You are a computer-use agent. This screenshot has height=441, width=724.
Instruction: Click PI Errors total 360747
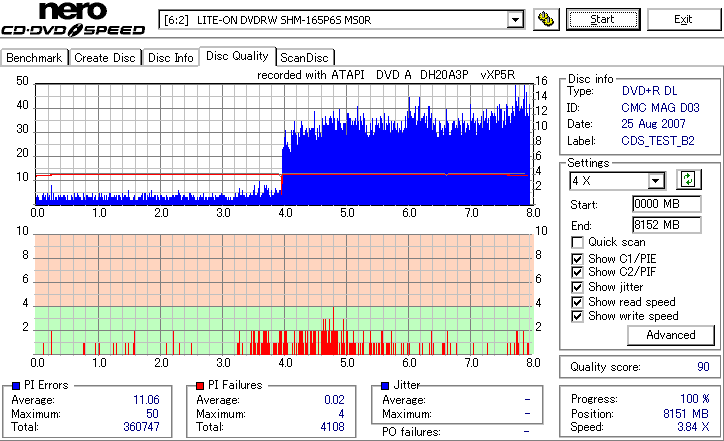coord(141,427)
